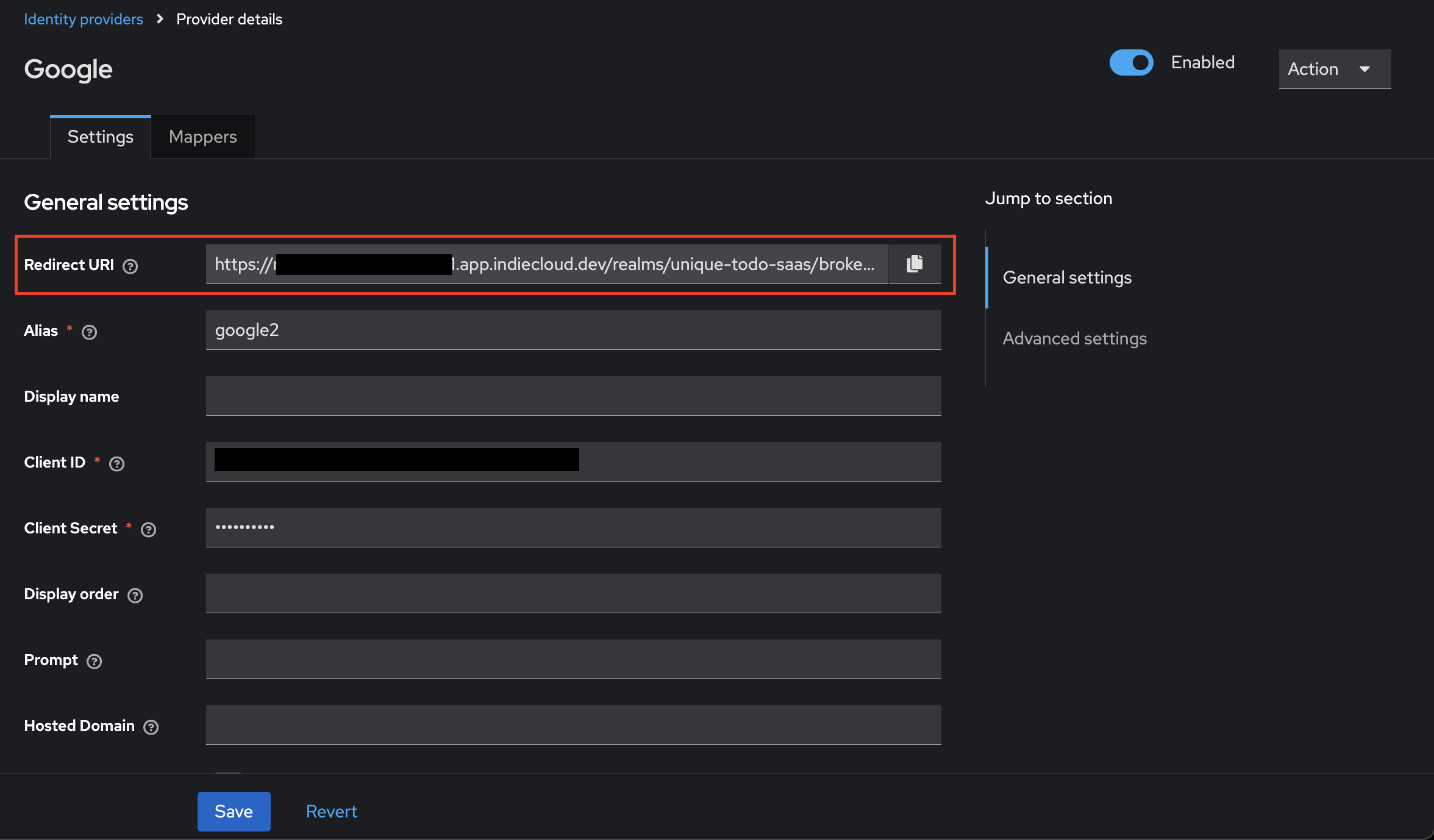Go back to Identity providers

click(x=84, y=19)
